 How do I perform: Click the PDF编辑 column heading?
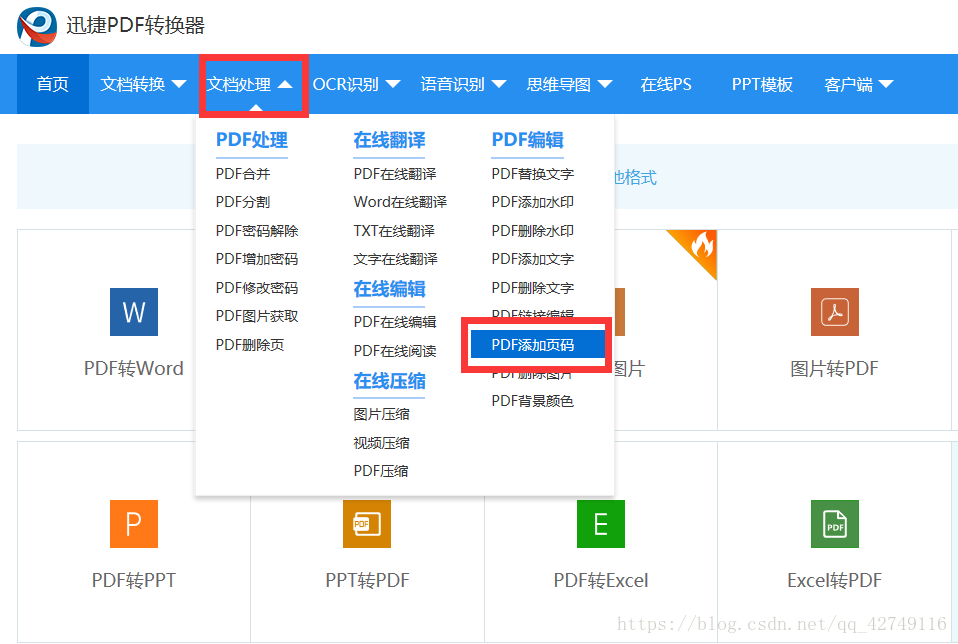[x=528, y=140]
